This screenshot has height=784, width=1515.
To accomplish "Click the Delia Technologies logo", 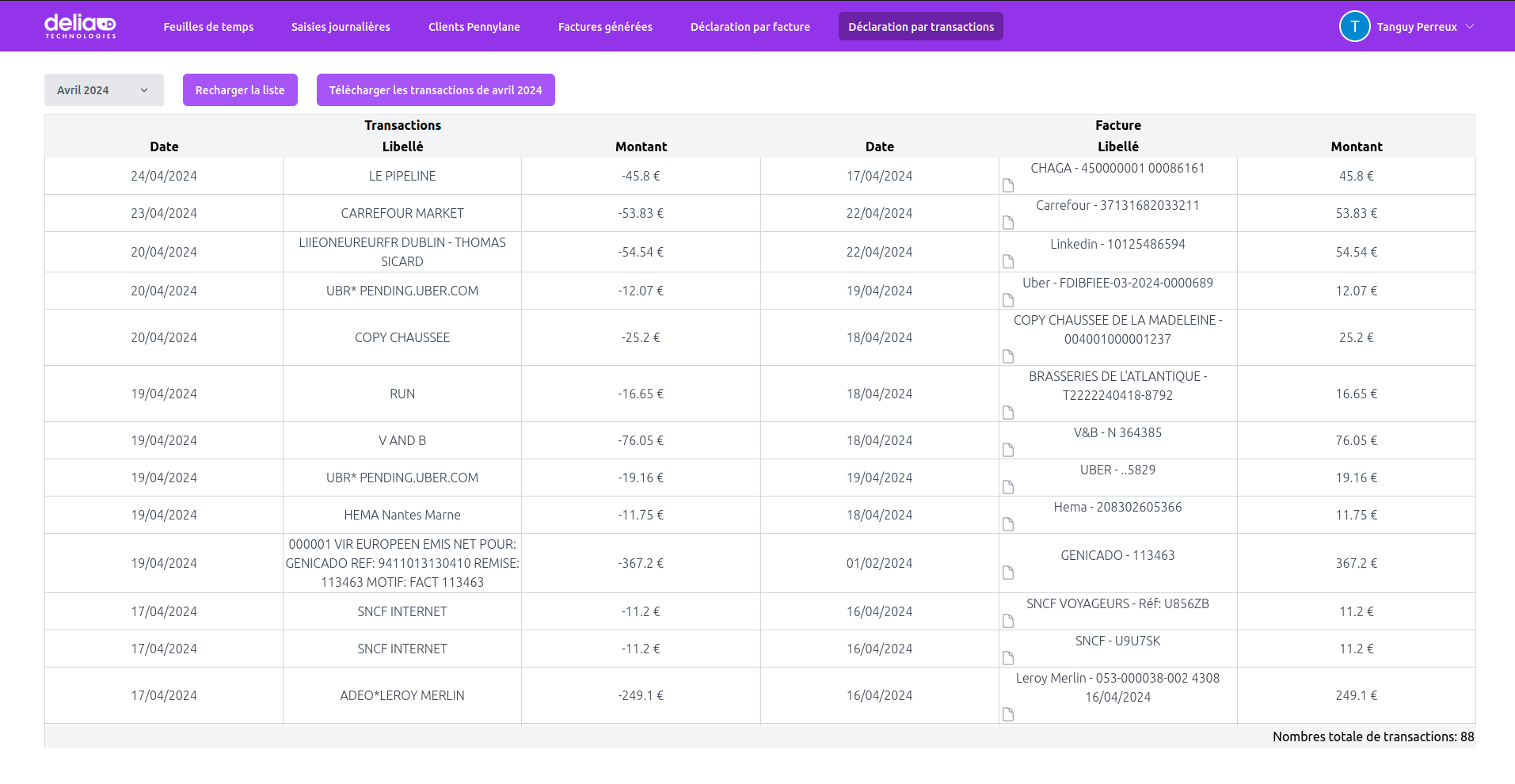I will coord(80,26).
